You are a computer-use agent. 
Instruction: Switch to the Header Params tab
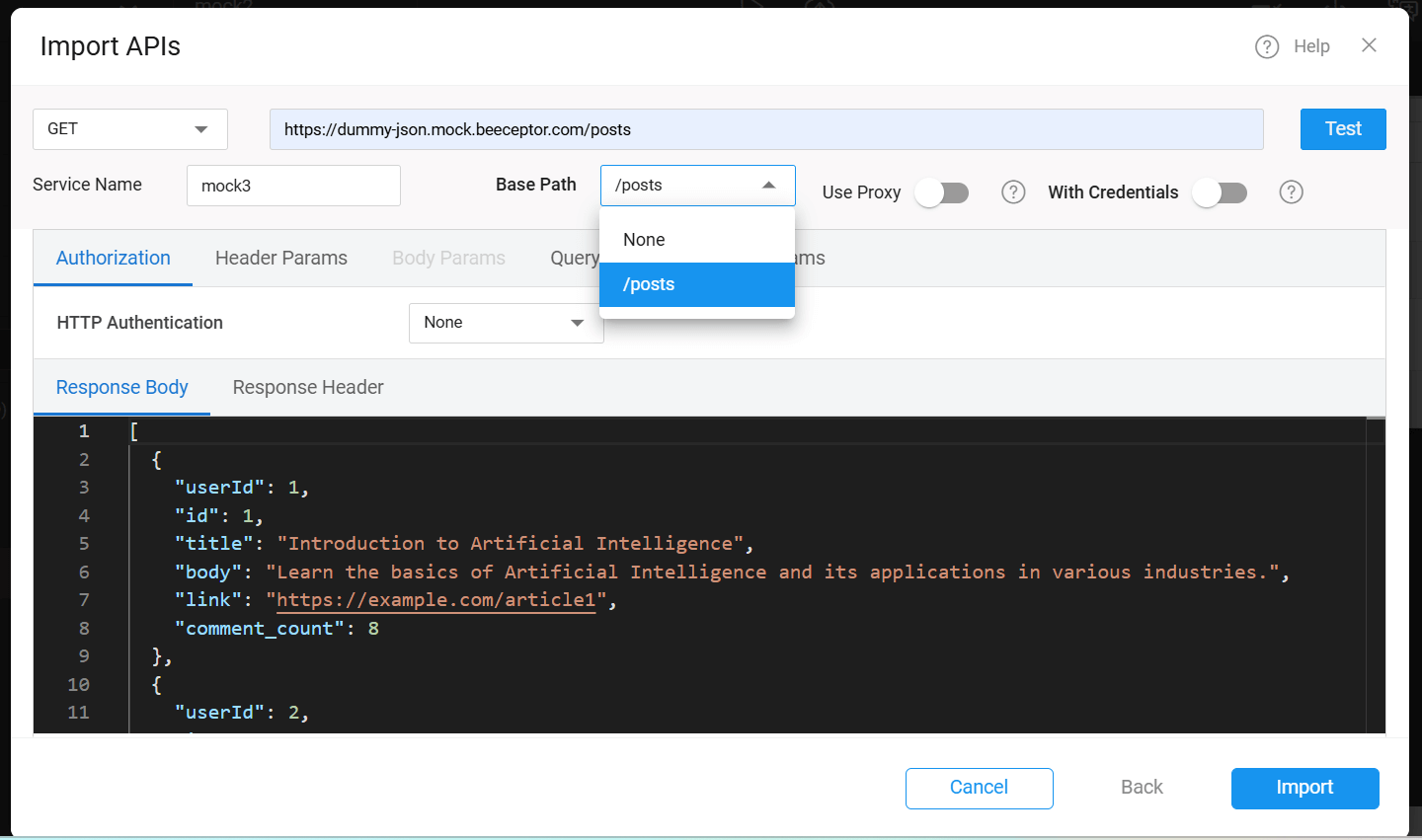[x=281, y=259]
